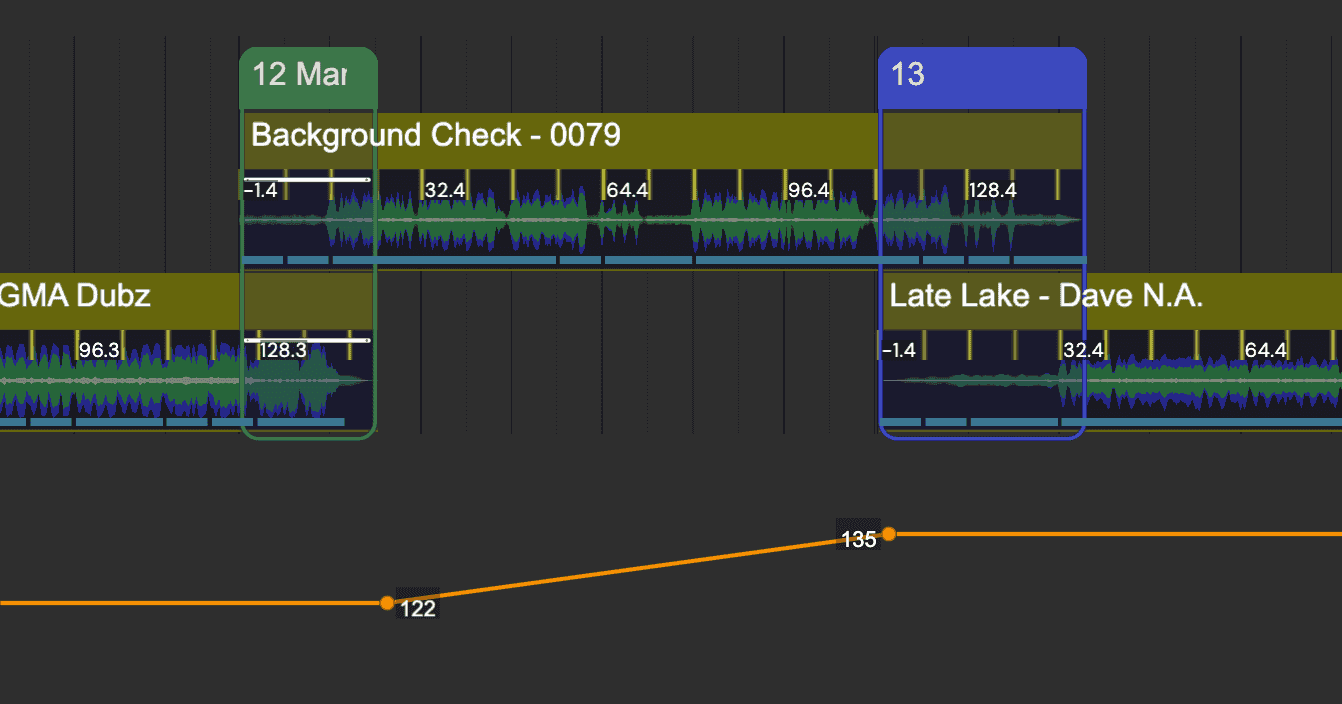The image size is (1342, 704).
Task: Click the 32.4 beat marker on Background Check
Action: pyautogui.click(x=444, y=189)
